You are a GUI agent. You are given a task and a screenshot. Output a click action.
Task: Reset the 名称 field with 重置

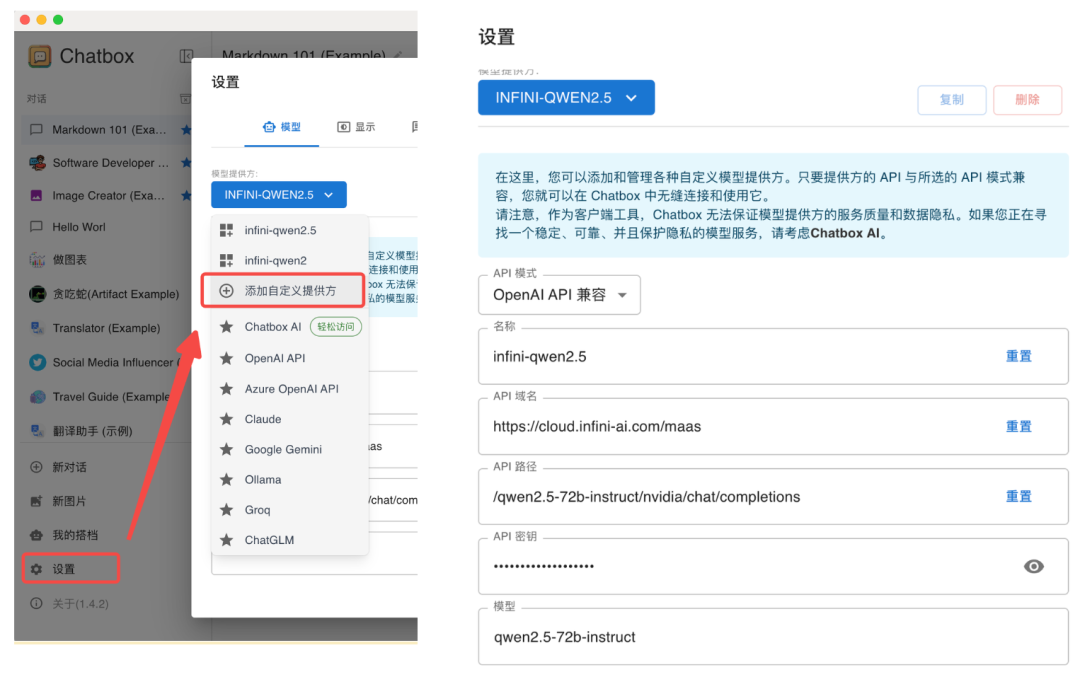coord(1019,356)
